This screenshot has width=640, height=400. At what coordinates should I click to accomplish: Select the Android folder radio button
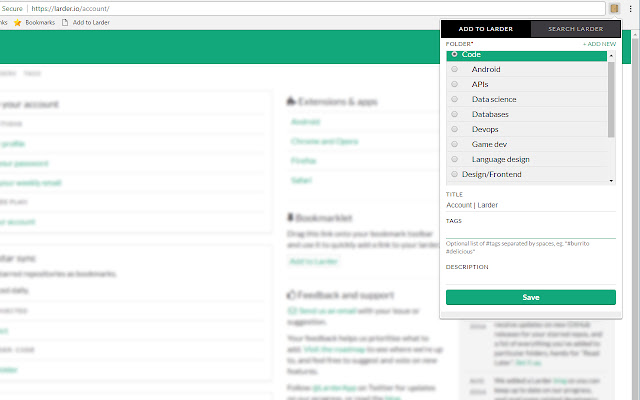pos(454,69)
